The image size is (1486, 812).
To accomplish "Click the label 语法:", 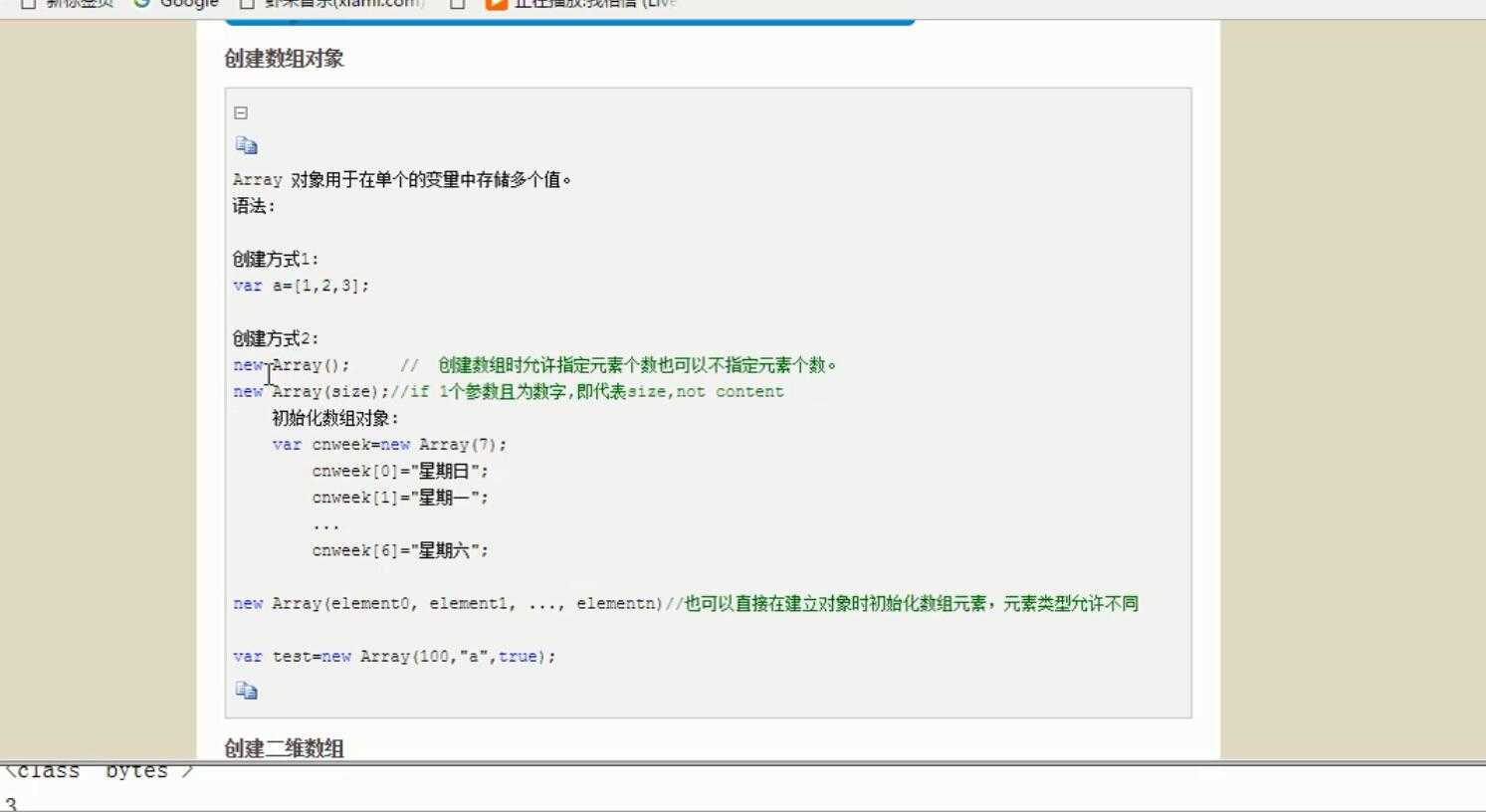I will pyautogui.click(x=254, y=206).
